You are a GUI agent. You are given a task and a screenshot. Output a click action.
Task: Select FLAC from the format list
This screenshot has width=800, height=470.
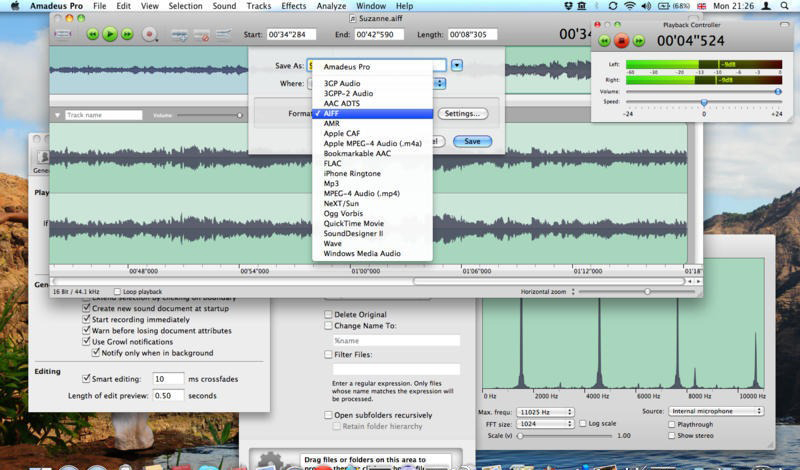coord(334,163)
